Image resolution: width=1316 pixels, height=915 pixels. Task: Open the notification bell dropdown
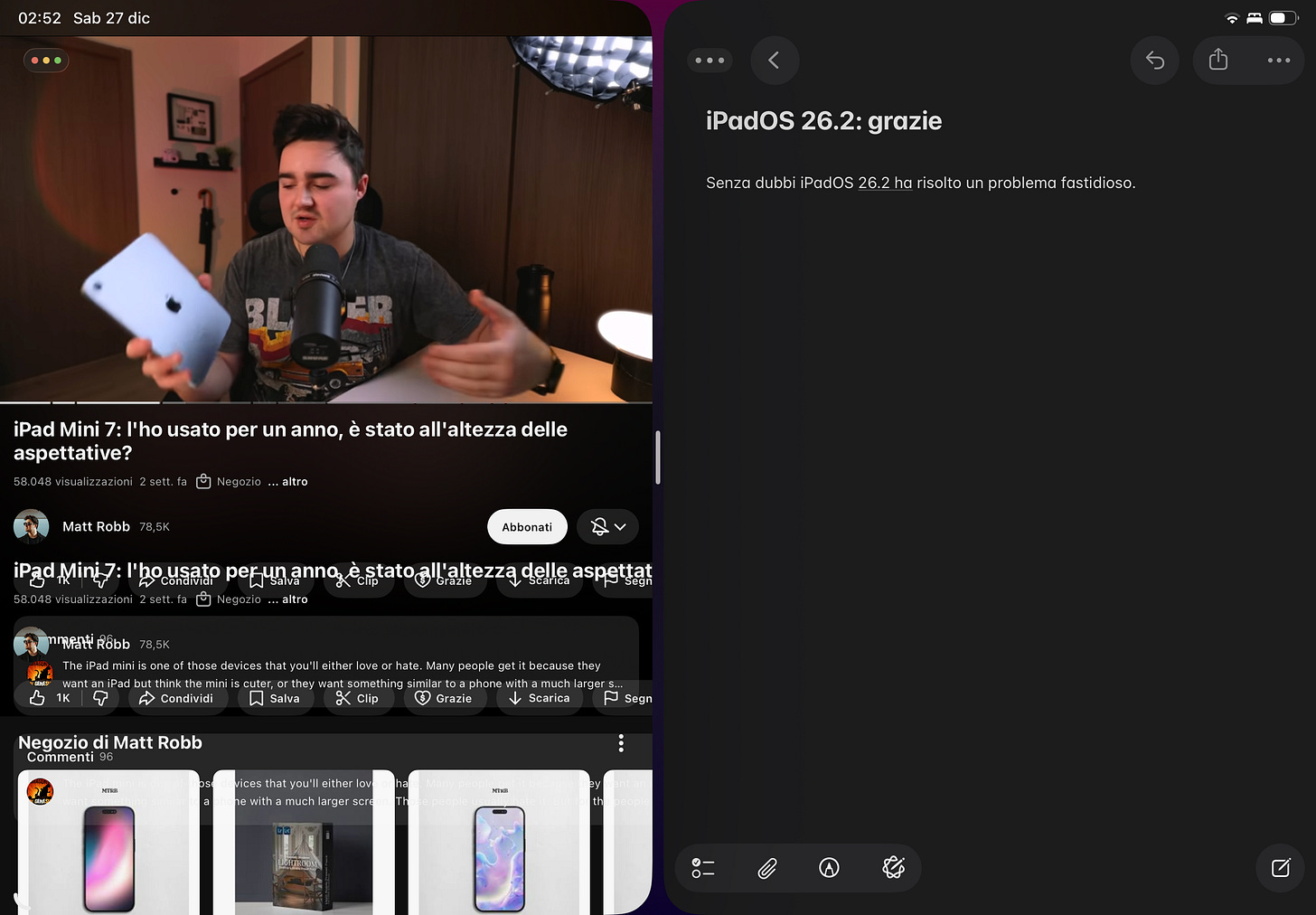pos(606,526)
